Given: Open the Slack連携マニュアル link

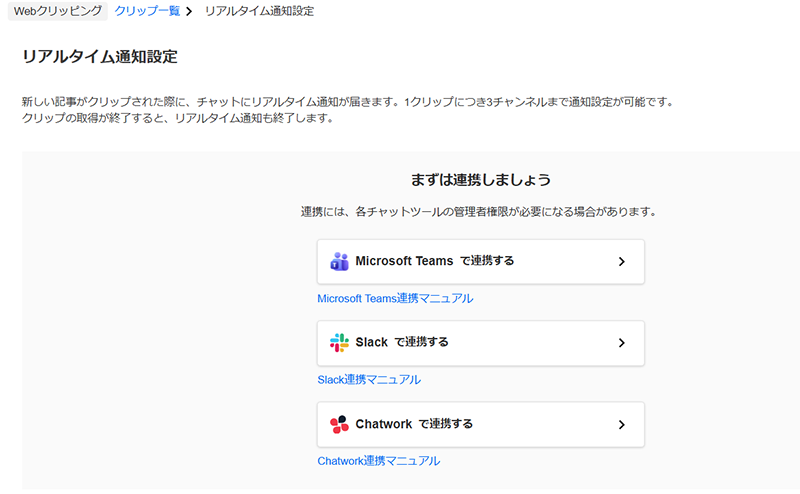Looking at the screenshot, I should [369, 380].
